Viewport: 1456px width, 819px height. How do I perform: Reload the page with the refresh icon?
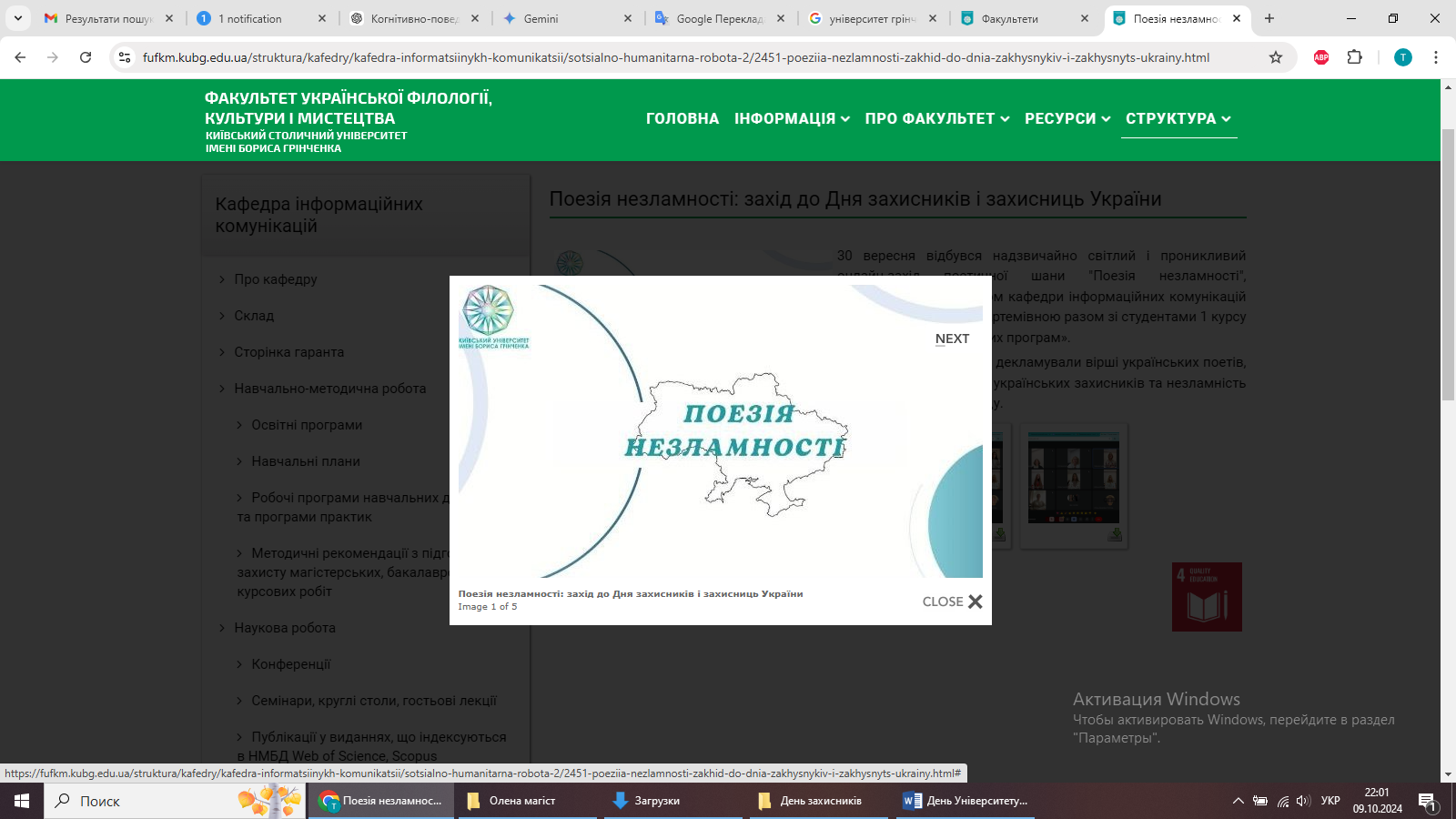click(86, 57)
